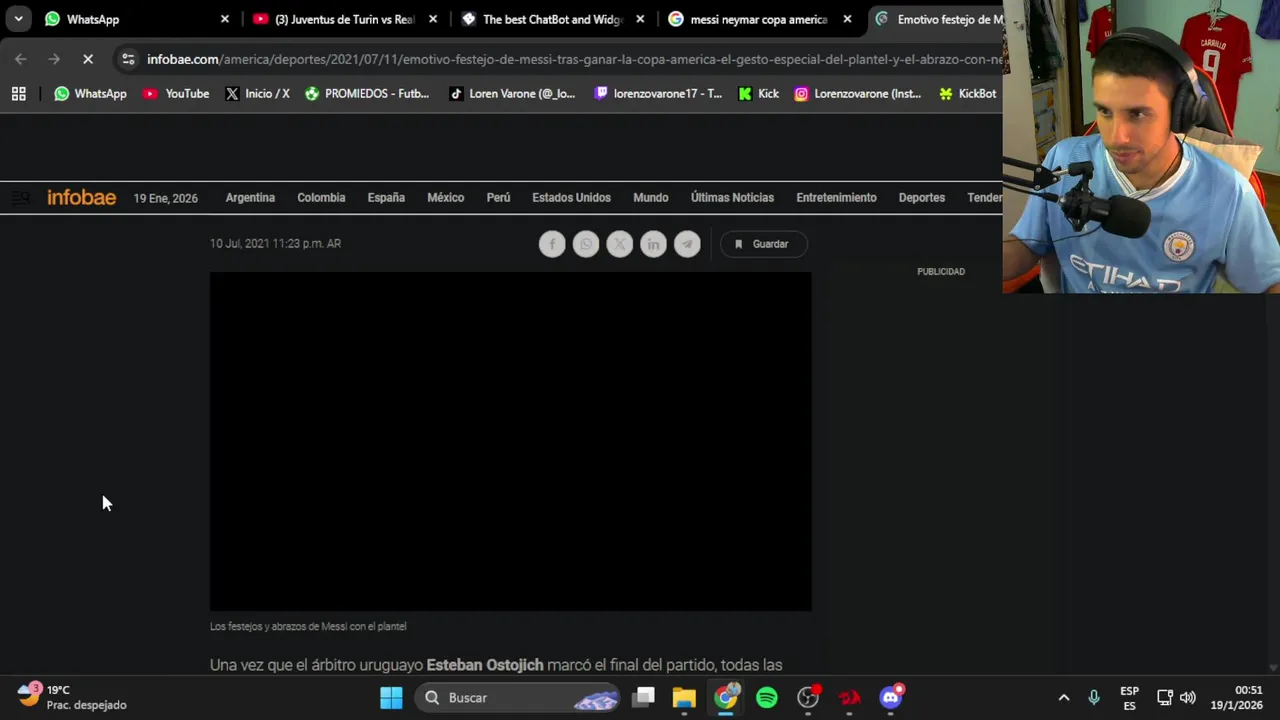The image size is (1280, 720).
Task: Go to the infobae home logo
Action: coord(81,197)
